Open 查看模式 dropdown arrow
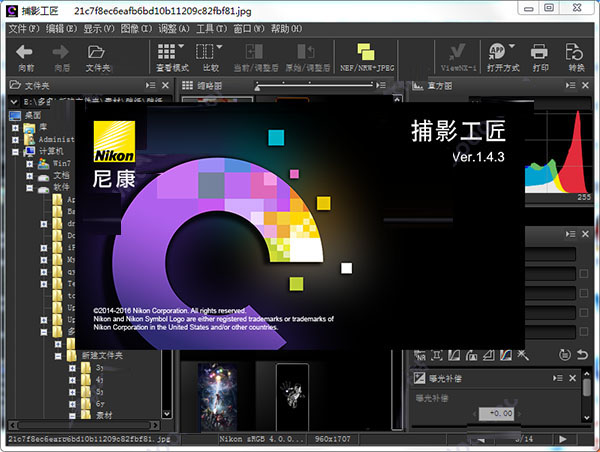This screenshot has height=452, width=600. click(x=181, y=46)
